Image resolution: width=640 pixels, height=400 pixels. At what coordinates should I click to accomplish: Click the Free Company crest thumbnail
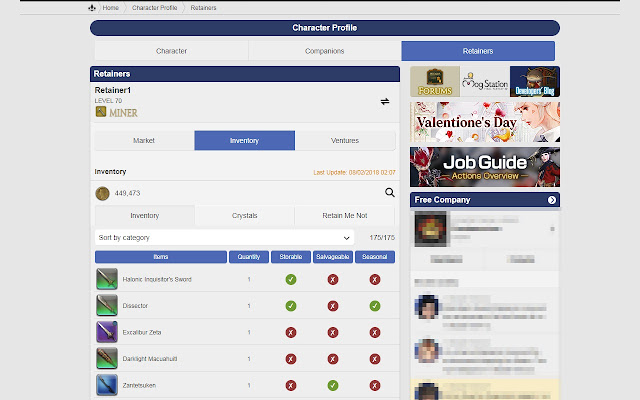(431, 229)
